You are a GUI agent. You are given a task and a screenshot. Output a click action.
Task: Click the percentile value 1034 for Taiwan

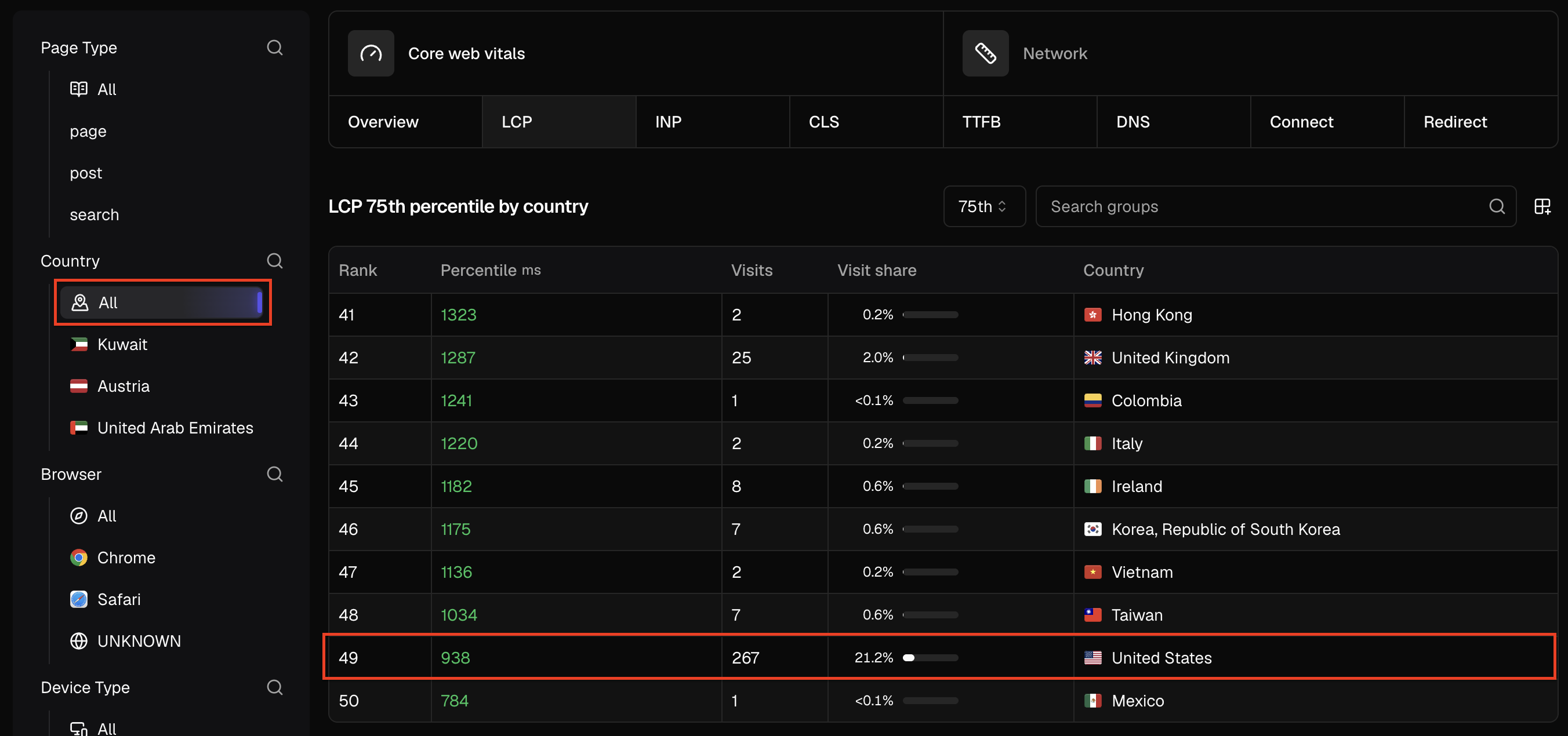pos(458,615)
